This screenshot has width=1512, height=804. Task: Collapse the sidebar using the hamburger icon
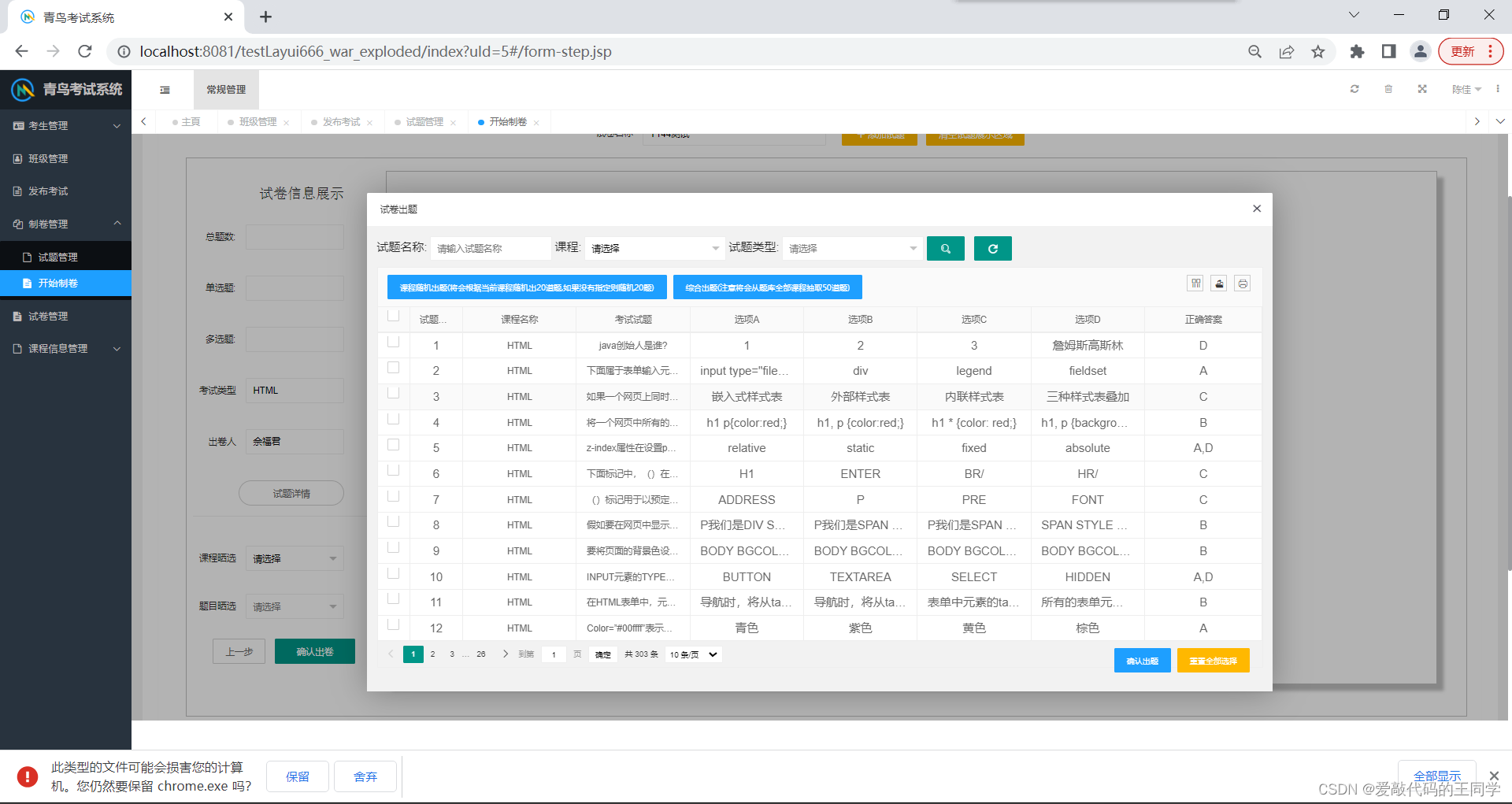[165, 90]
